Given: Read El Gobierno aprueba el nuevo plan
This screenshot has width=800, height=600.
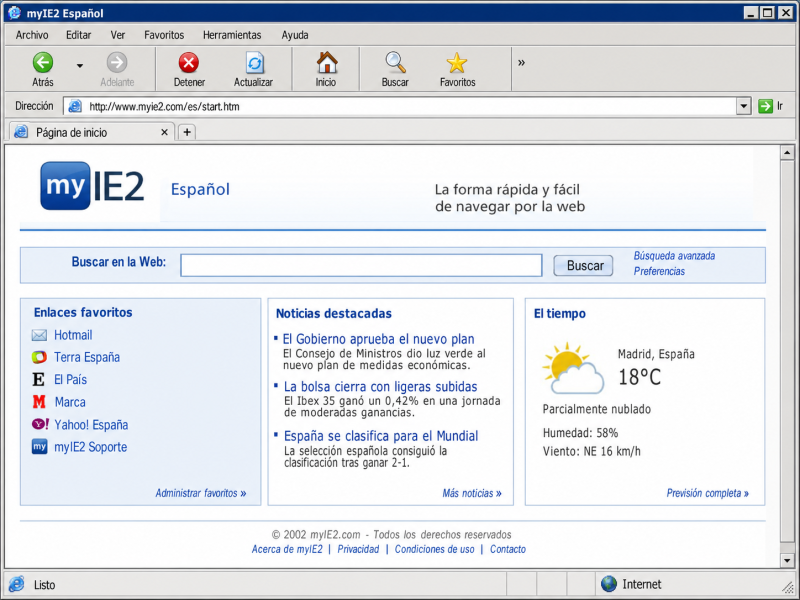Looking at the screenshot, I should 379,339.
